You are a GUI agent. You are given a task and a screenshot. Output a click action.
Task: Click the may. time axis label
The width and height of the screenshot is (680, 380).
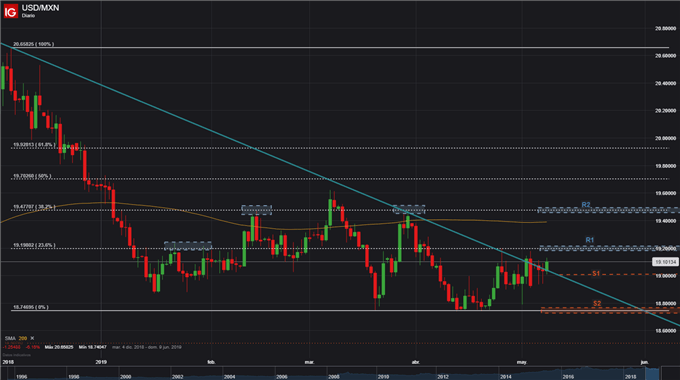coord(522,362)
